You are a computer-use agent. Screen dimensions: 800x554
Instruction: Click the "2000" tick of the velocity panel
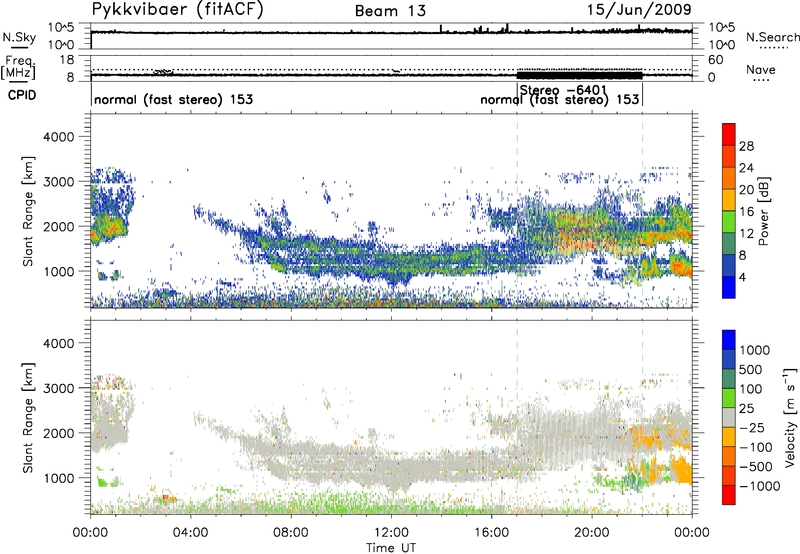coord(58,433)
